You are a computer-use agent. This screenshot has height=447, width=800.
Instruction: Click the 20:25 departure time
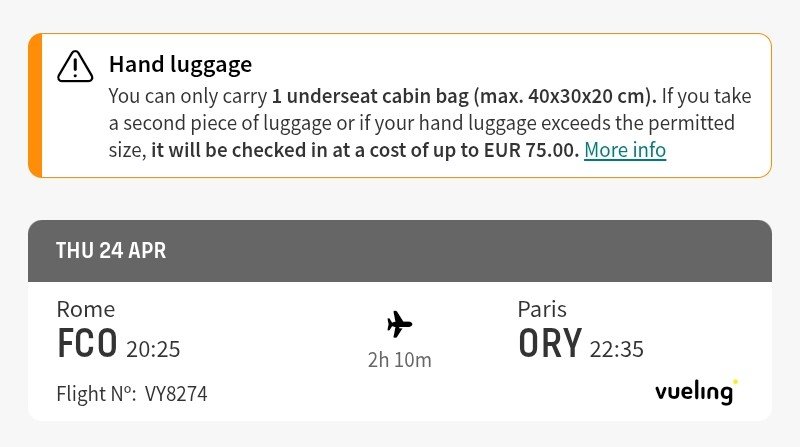coord(153,349)
